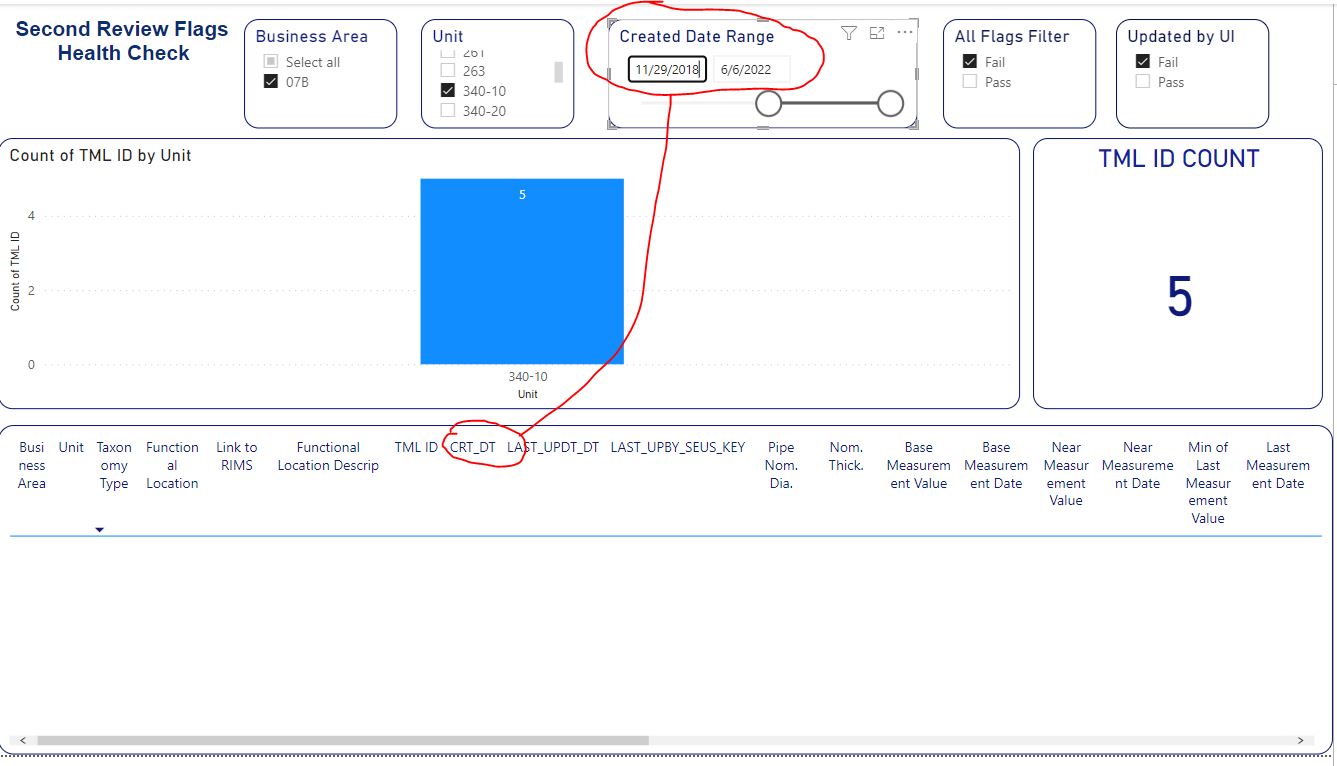
Task: Click the Second Review Flags Health Check title
Action: [x=122, y=41]
